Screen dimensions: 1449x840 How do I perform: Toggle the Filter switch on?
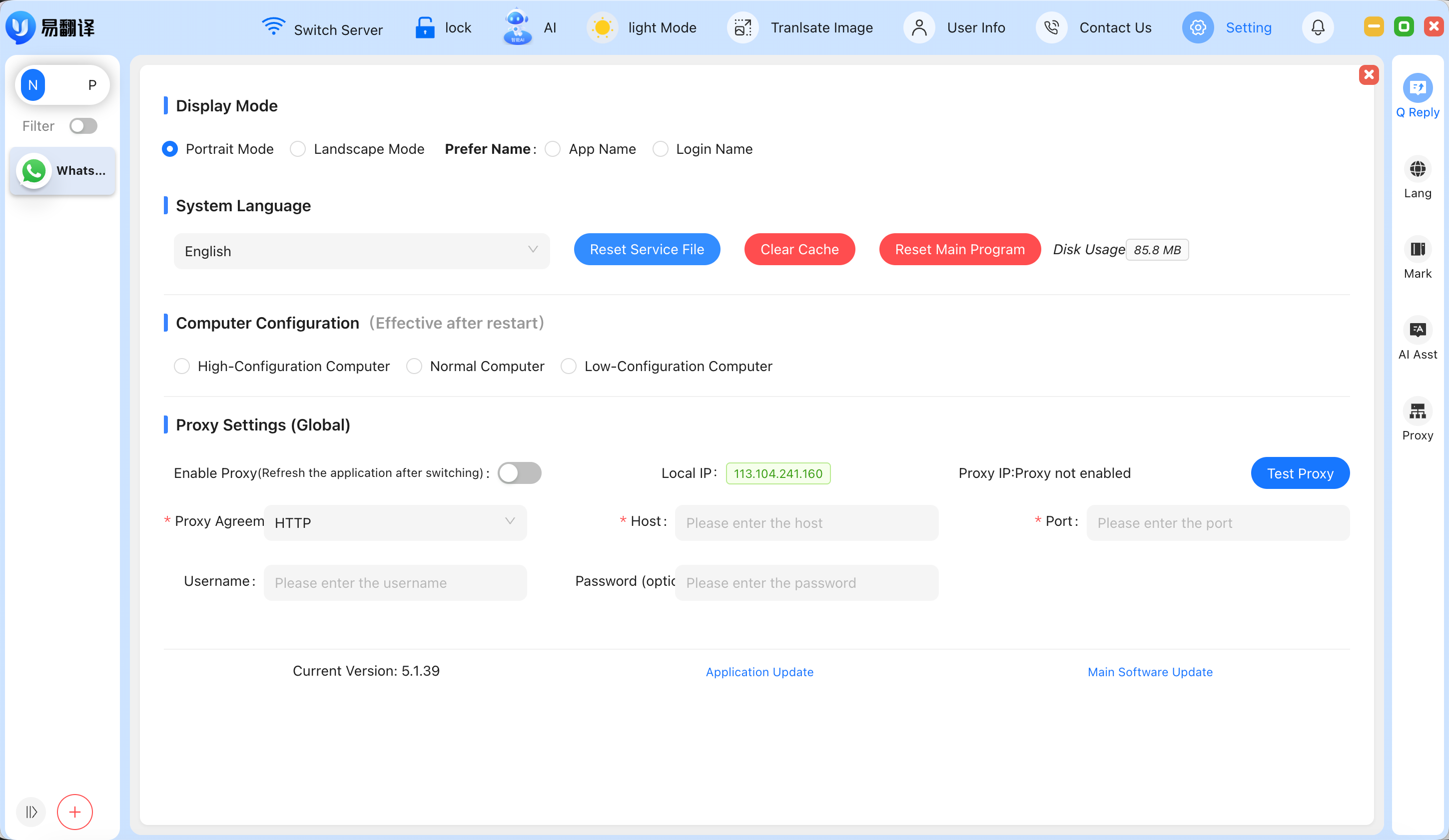tap(83, 126)
